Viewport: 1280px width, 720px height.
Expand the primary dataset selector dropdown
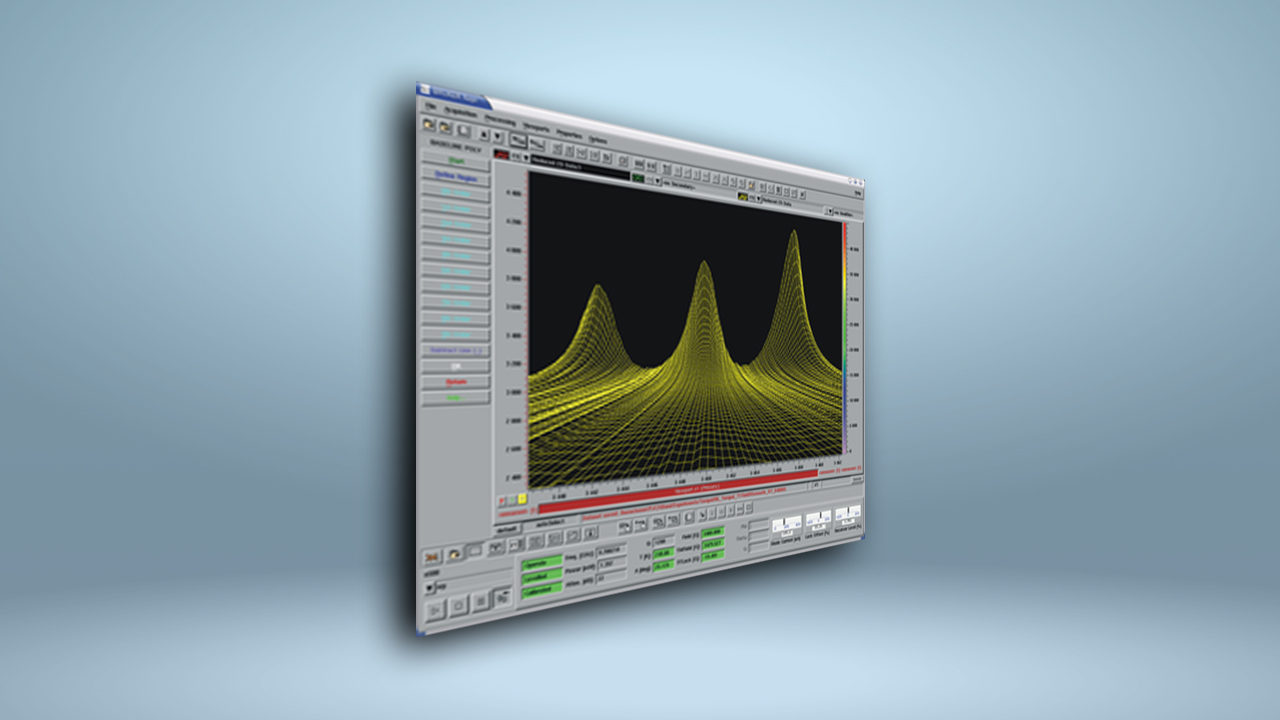526,158
